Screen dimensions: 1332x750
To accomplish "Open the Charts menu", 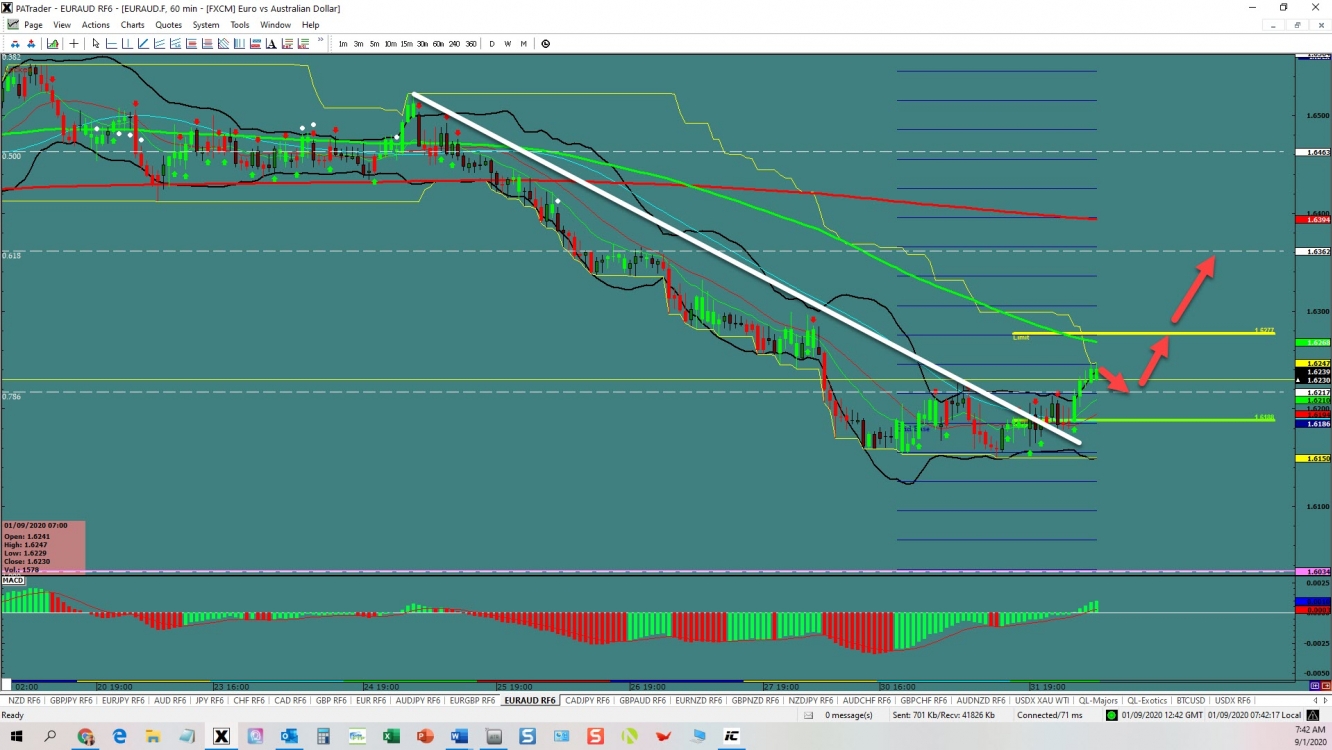I will pos(132,25).
